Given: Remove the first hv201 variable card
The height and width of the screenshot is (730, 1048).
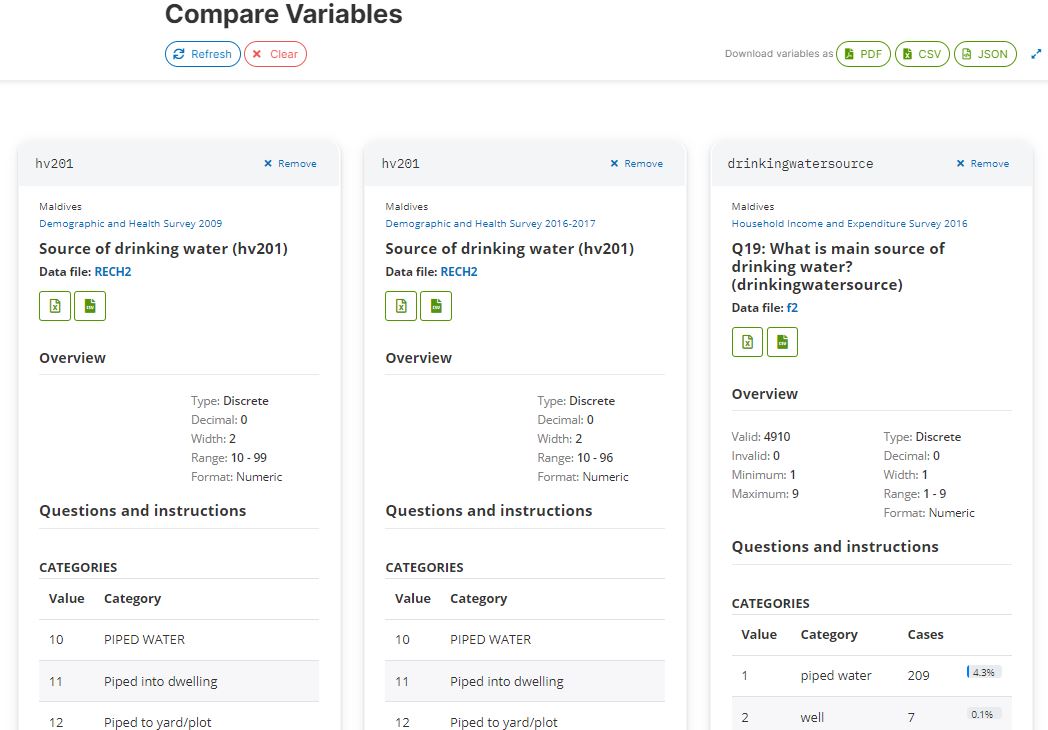Looking at the screenshot, I should [290, 163].
